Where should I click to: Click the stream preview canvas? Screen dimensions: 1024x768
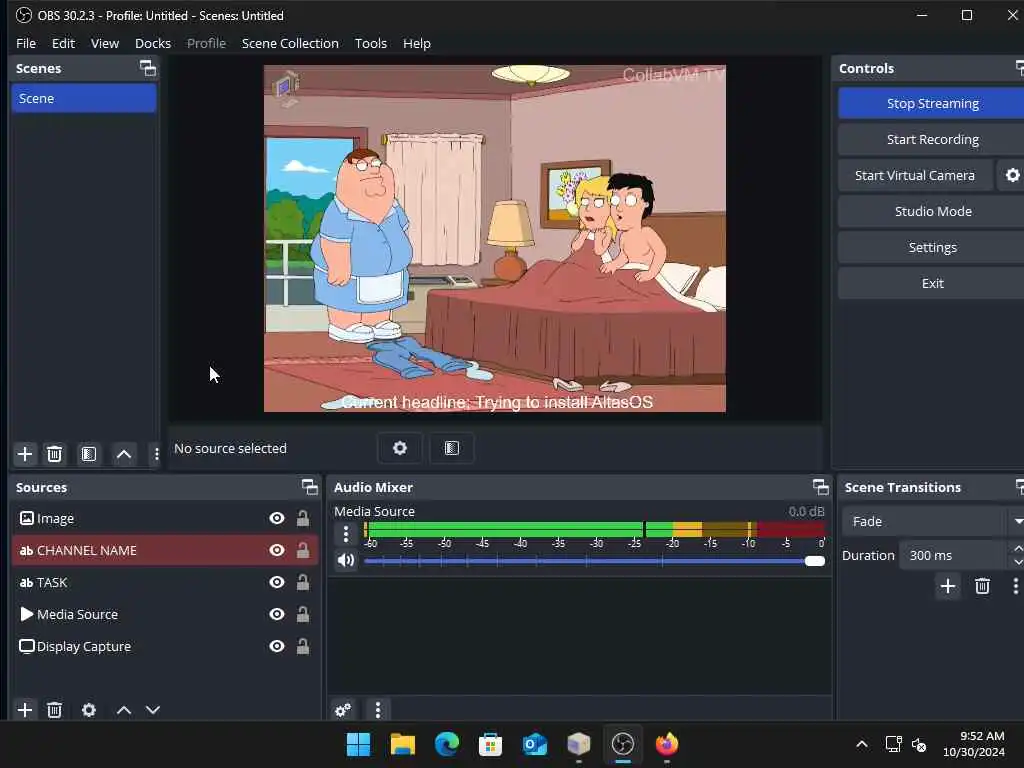tap(494, 238)
